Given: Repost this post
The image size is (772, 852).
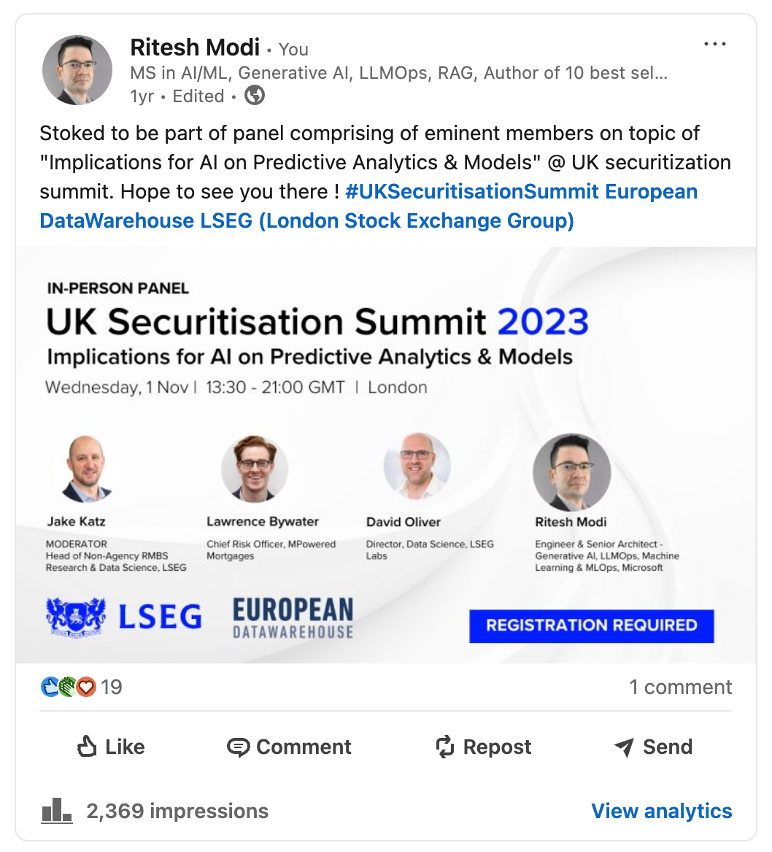Looking at the screenshot, I should 483,747.
